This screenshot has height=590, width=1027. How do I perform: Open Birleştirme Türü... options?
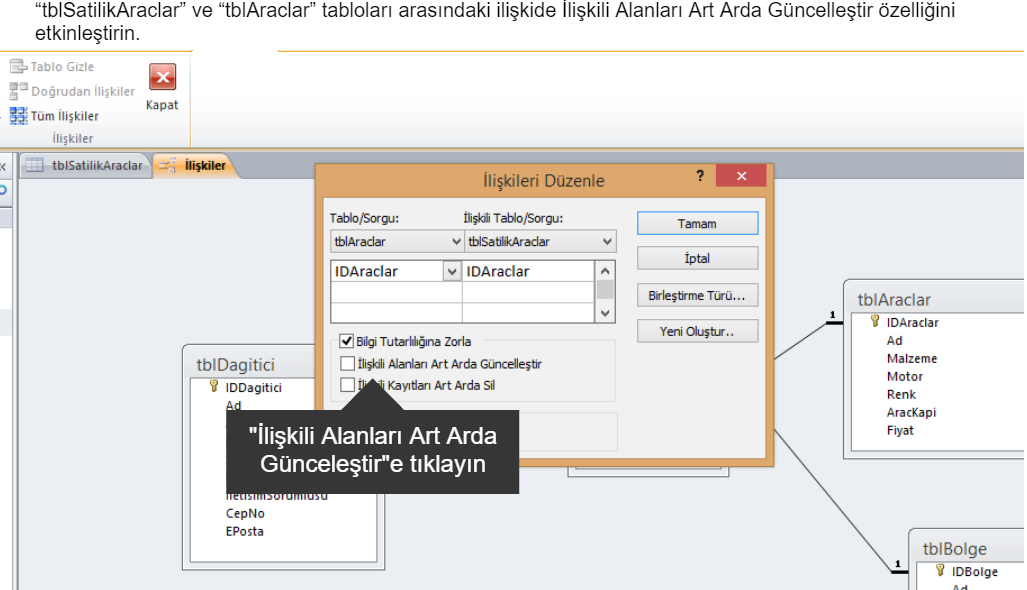698,295
